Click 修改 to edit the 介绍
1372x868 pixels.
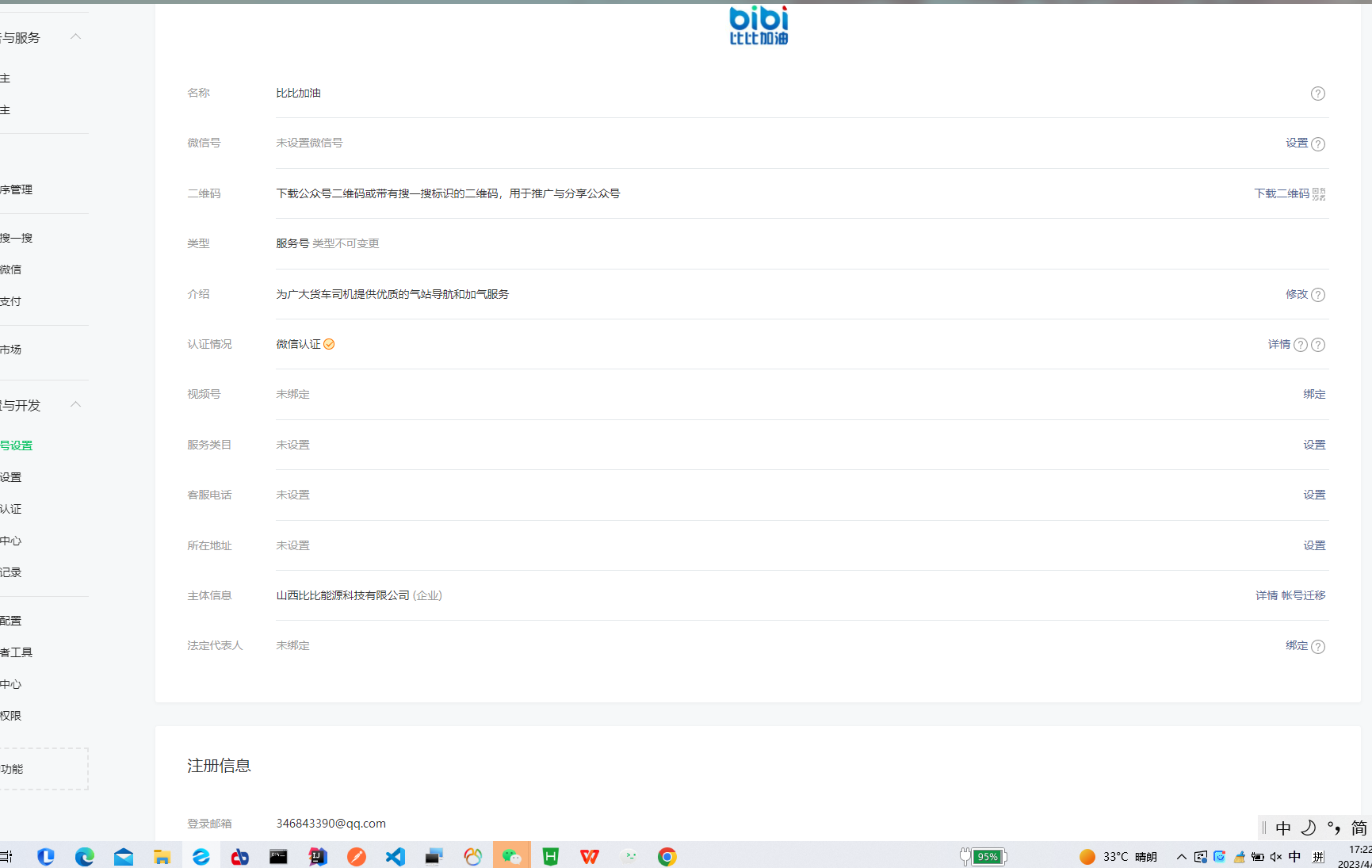(1297, 294)
